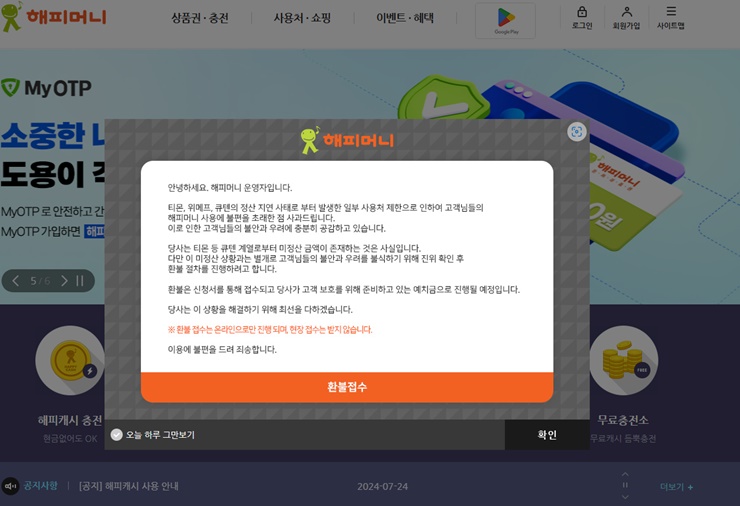The image size is (740, 506).
Task: Click the Google Play store badge
Action: pyautogui.click(x=505, y=20)
